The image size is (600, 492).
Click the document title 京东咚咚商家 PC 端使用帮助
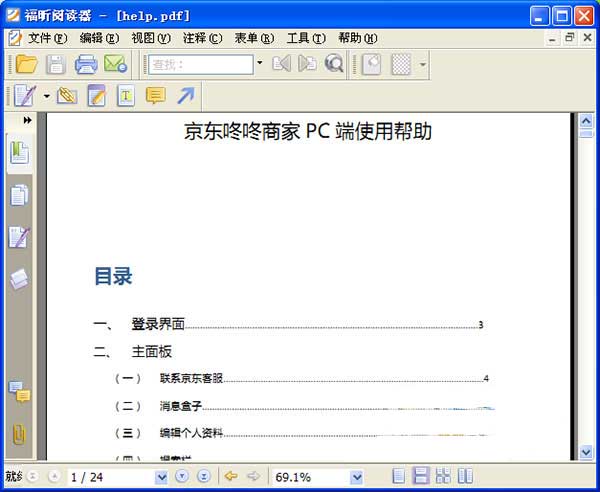click(308, 131)
